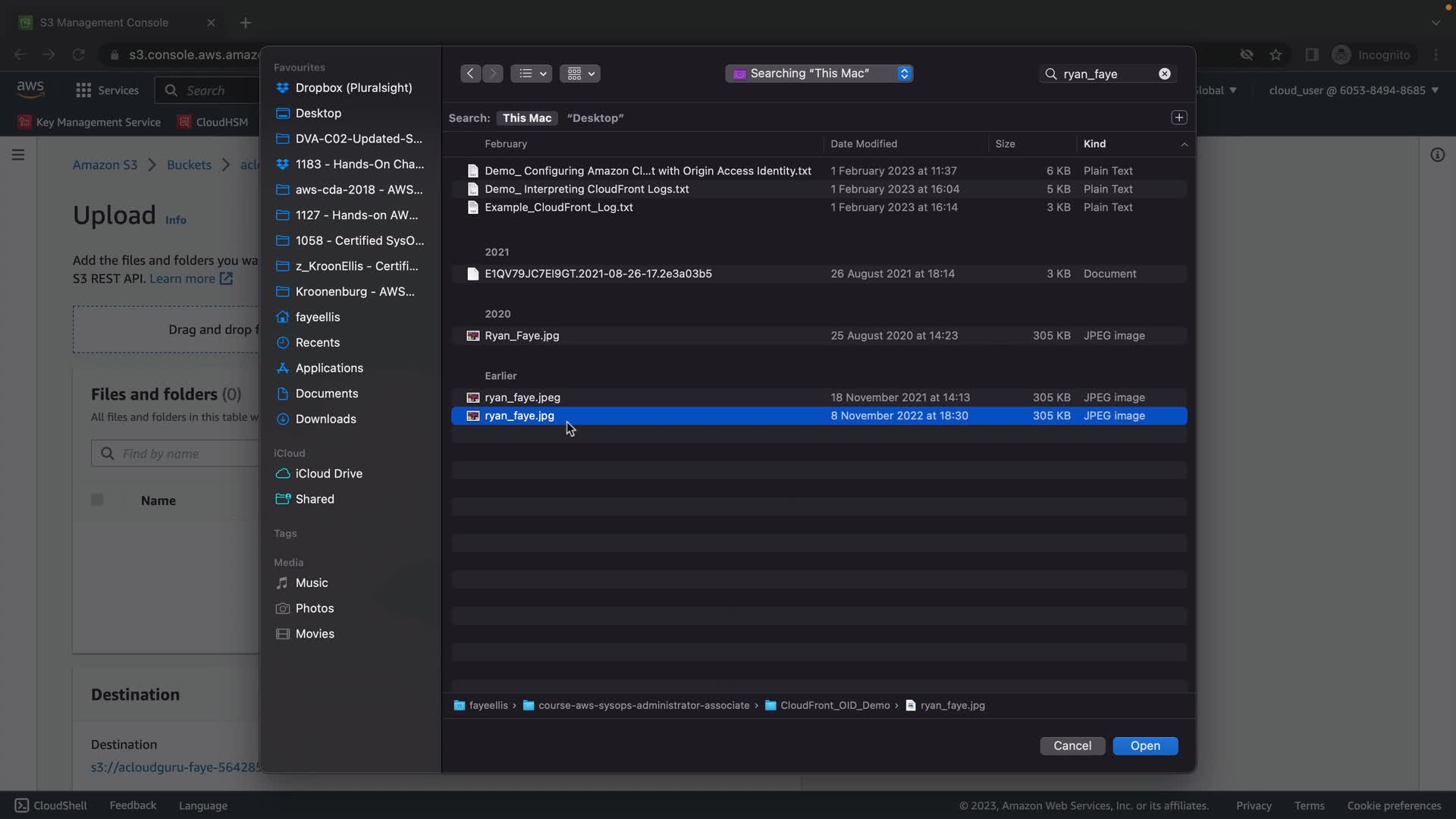Screen dimensions: 1456x819
Task: Select the This Mac search scope
Action: [x=526, y=118]
